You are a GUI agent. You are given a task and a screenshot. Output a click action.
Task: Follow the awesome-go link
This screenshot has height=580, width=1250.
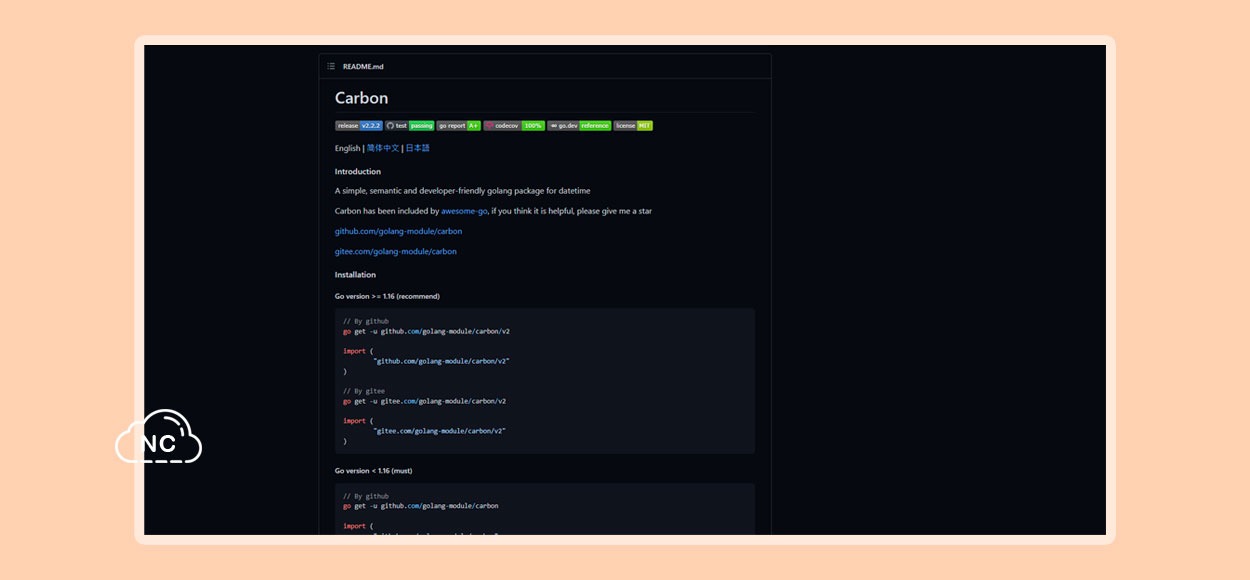(464, 211)
